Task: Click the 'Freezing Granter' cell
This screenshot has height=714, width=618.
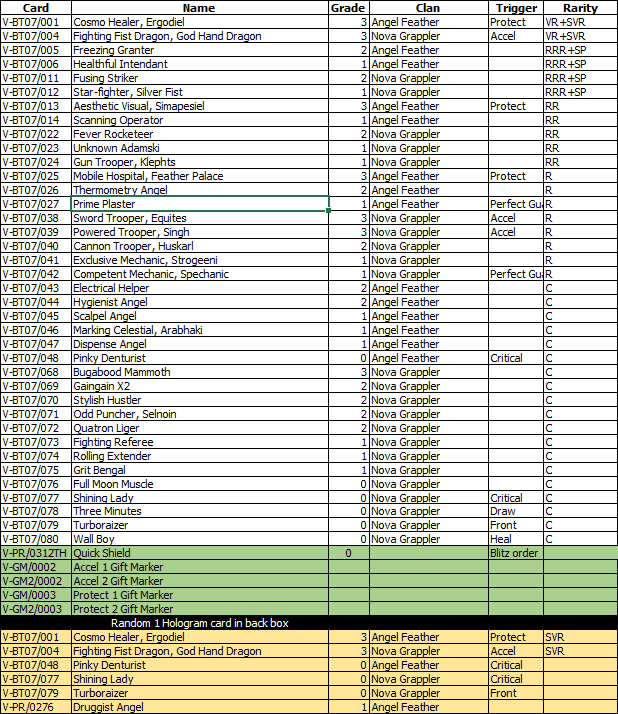Action: [x=200, y=50]
